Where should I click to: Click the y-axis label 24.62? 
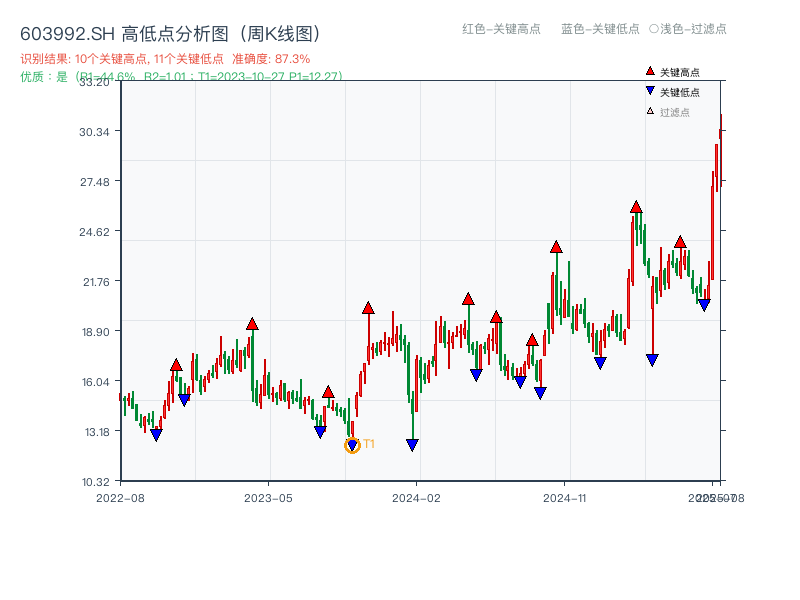[94, 232]
